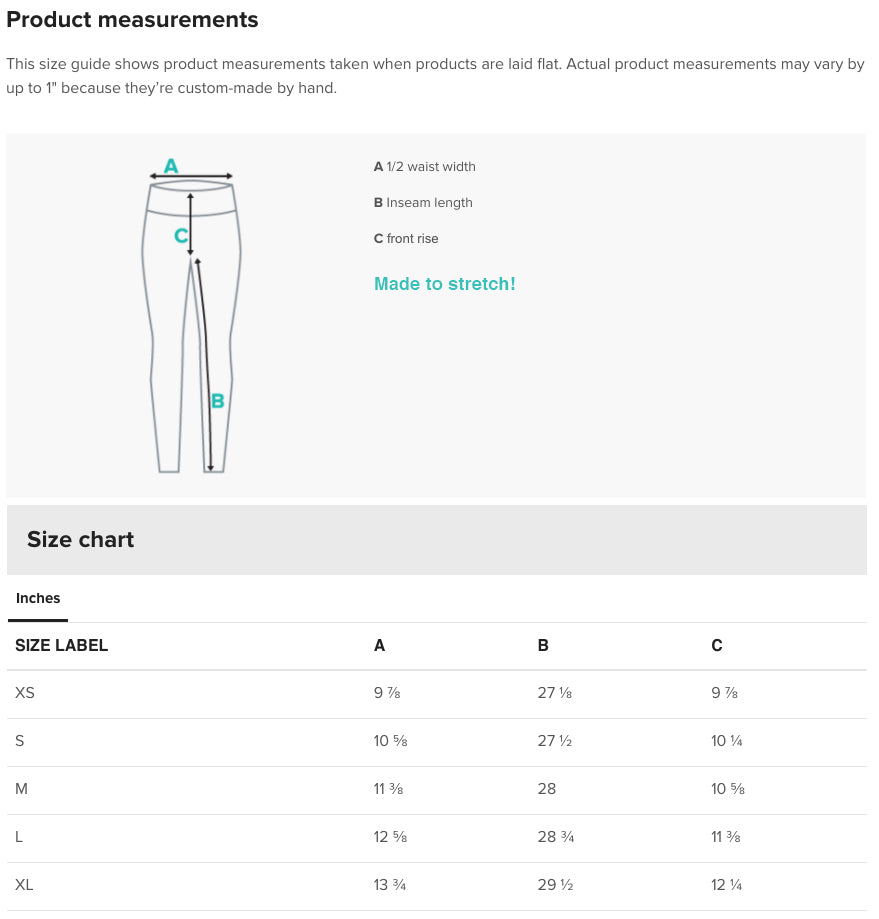Click the C column header in the table

click(x=716, y=646)
